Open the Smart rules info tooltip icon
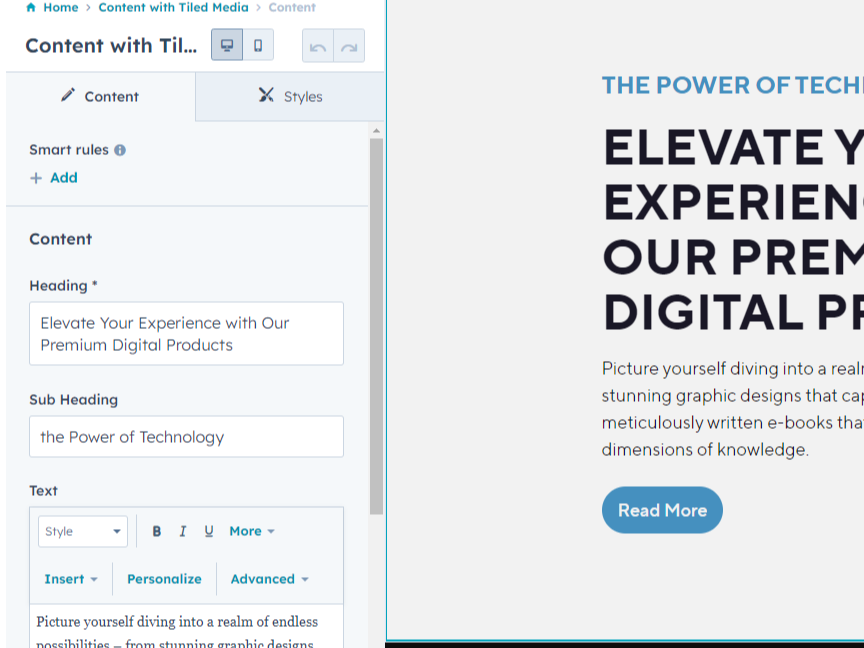Viewport: 864px width, 648px height. coord(120,151)
